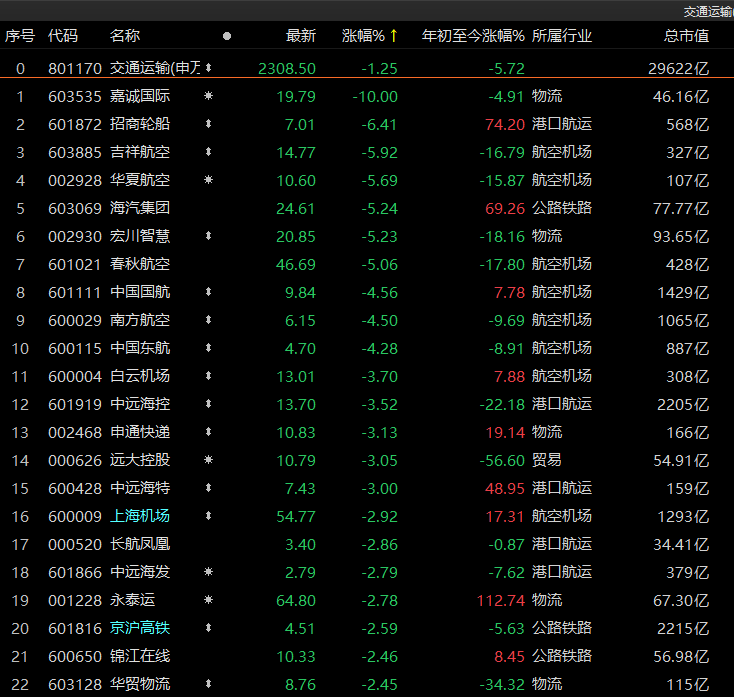Viewport: 734px width, 697px height.
Task: Sort by 年初至今涨幅% column header
Action: [473, 36]
